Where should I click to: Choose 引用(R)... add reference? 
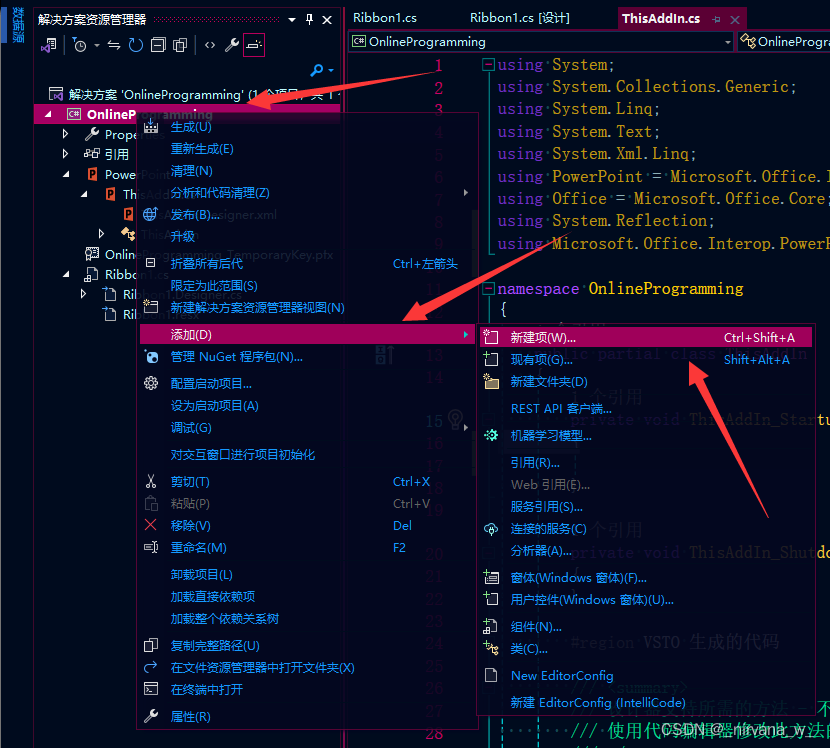(x=535, y=463)
